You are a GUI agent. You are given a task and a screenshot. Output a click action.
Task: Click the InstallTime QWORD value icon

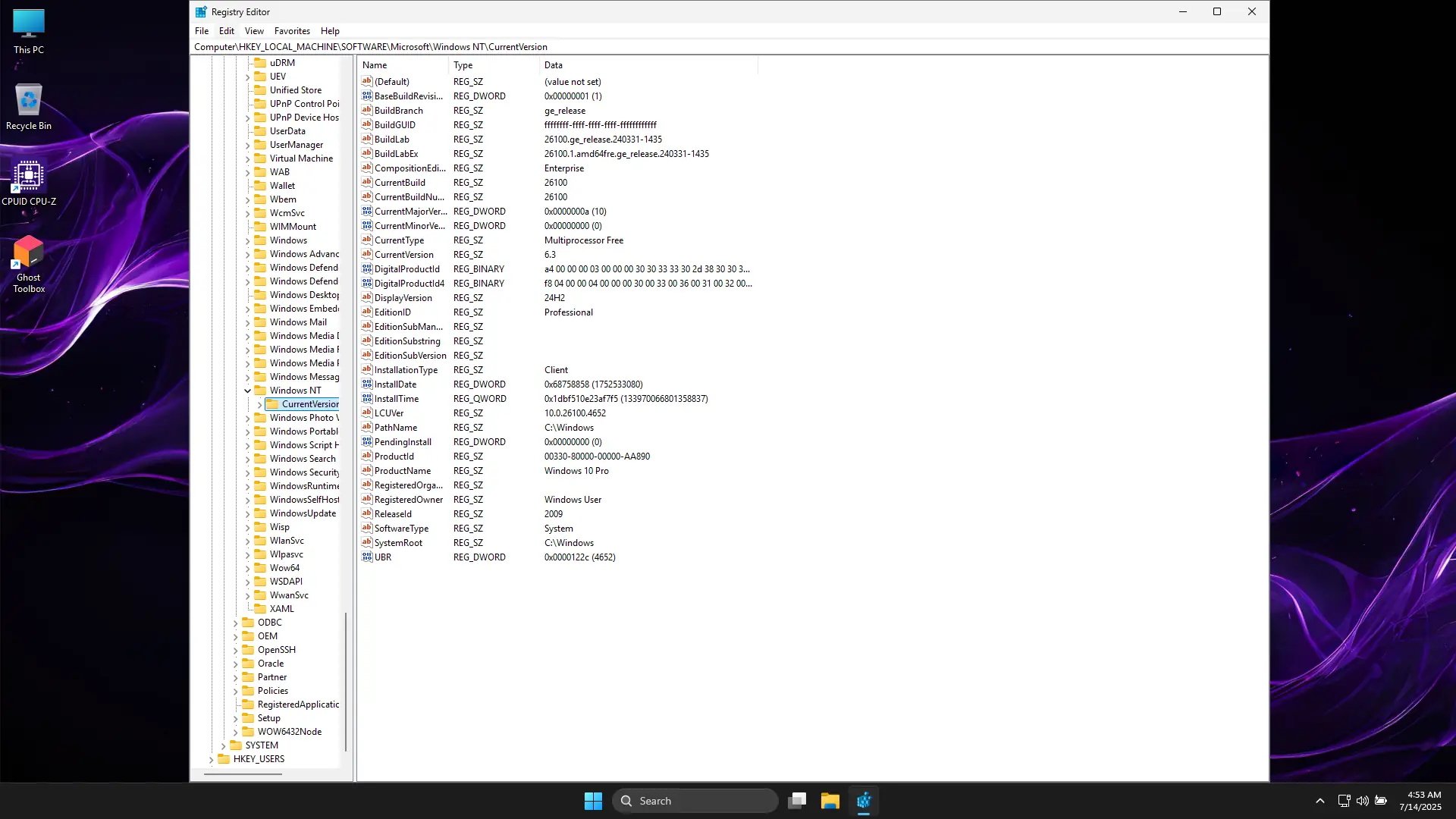coord(367,399)
